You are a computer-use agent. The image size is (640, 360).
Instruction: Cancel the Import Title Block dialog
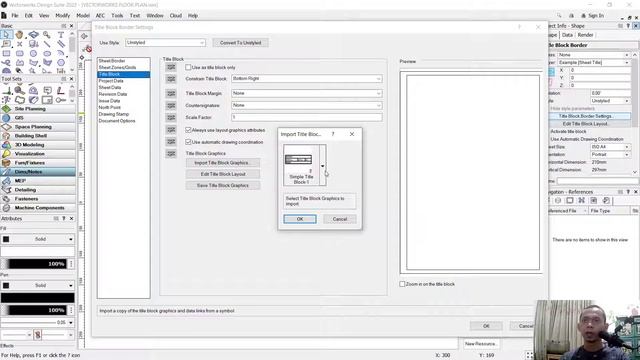pos(340,219)
